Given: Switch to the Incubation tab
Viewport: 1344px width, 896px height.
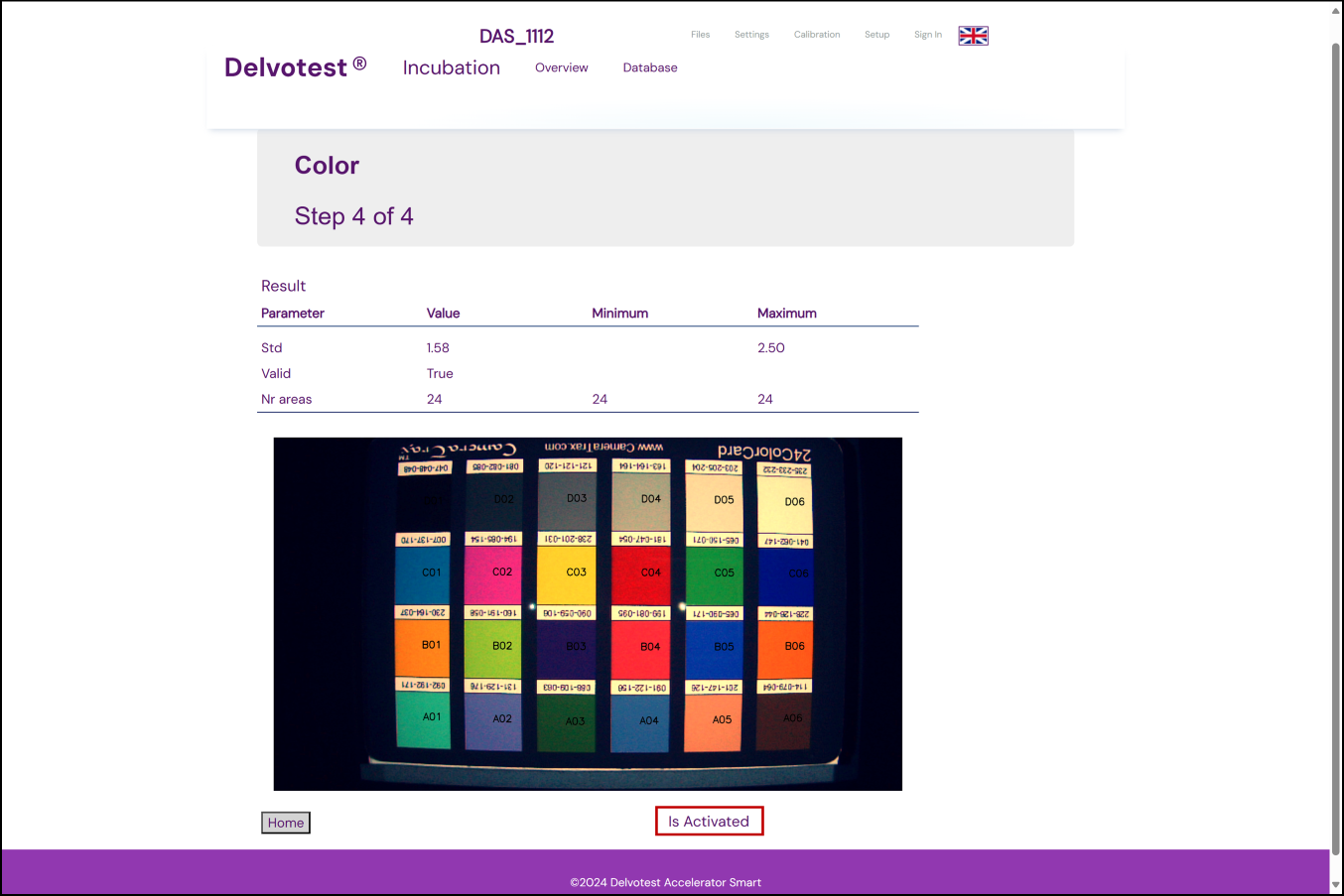Looking at the screenshot, I should (451, 67).
